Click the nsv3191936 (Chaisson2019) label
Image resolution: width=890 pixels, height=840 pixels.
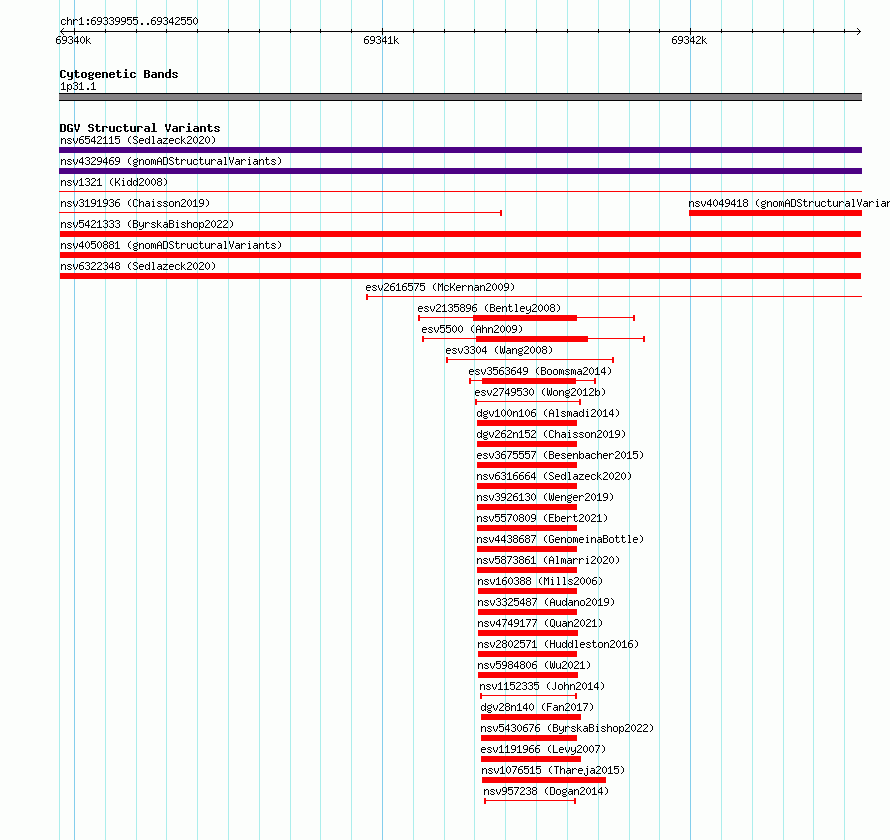point(135,203)
